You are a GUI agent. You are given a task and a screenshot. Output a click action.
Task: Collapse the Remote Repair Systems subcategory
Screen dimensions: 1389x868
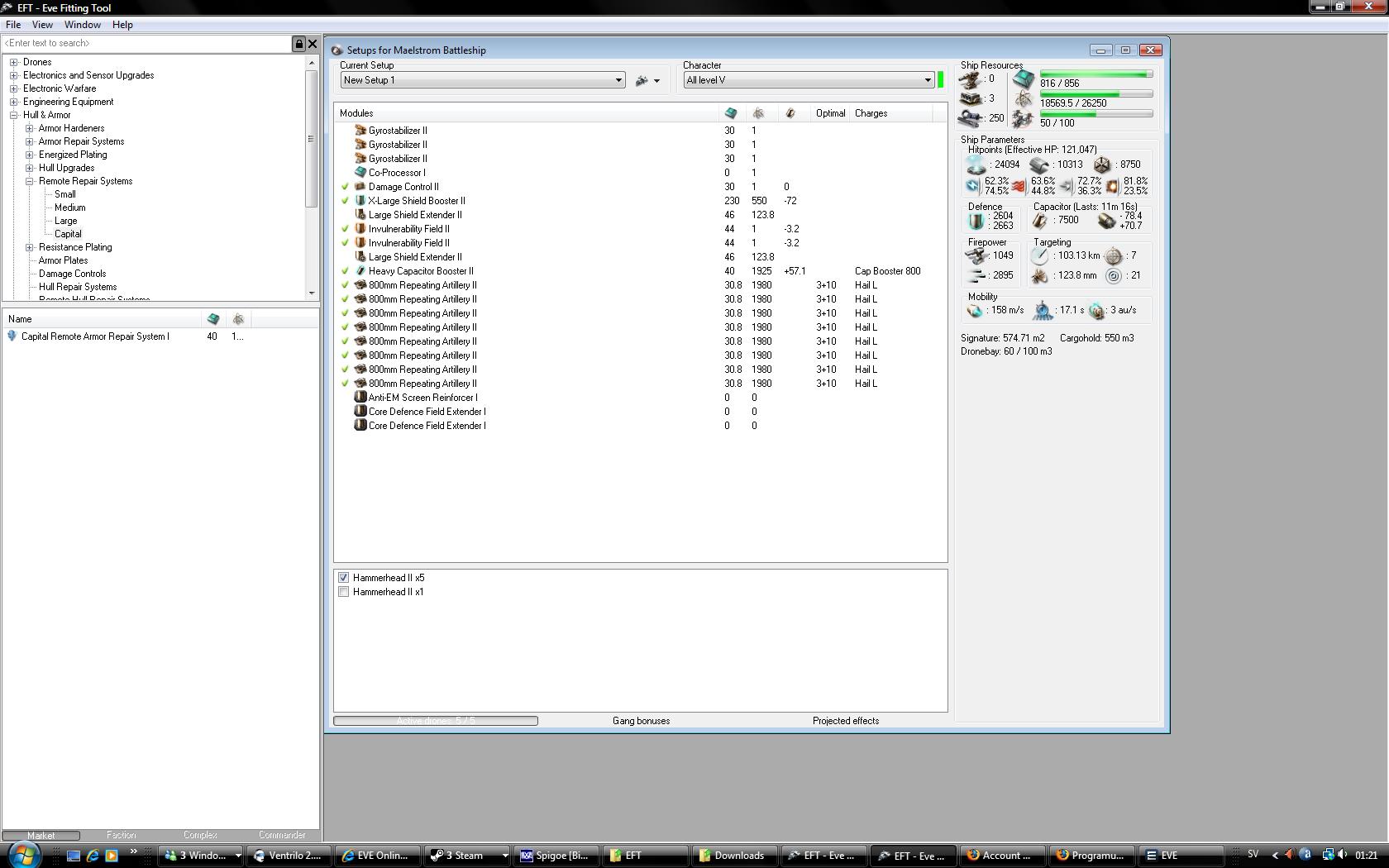tap(29, 181)
